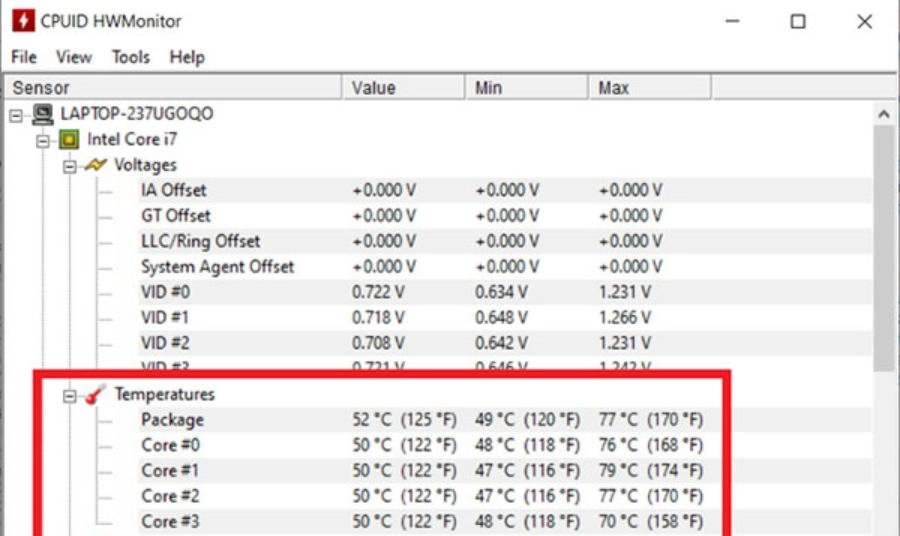
Task: Open the View menu
Action: (73, 57)
